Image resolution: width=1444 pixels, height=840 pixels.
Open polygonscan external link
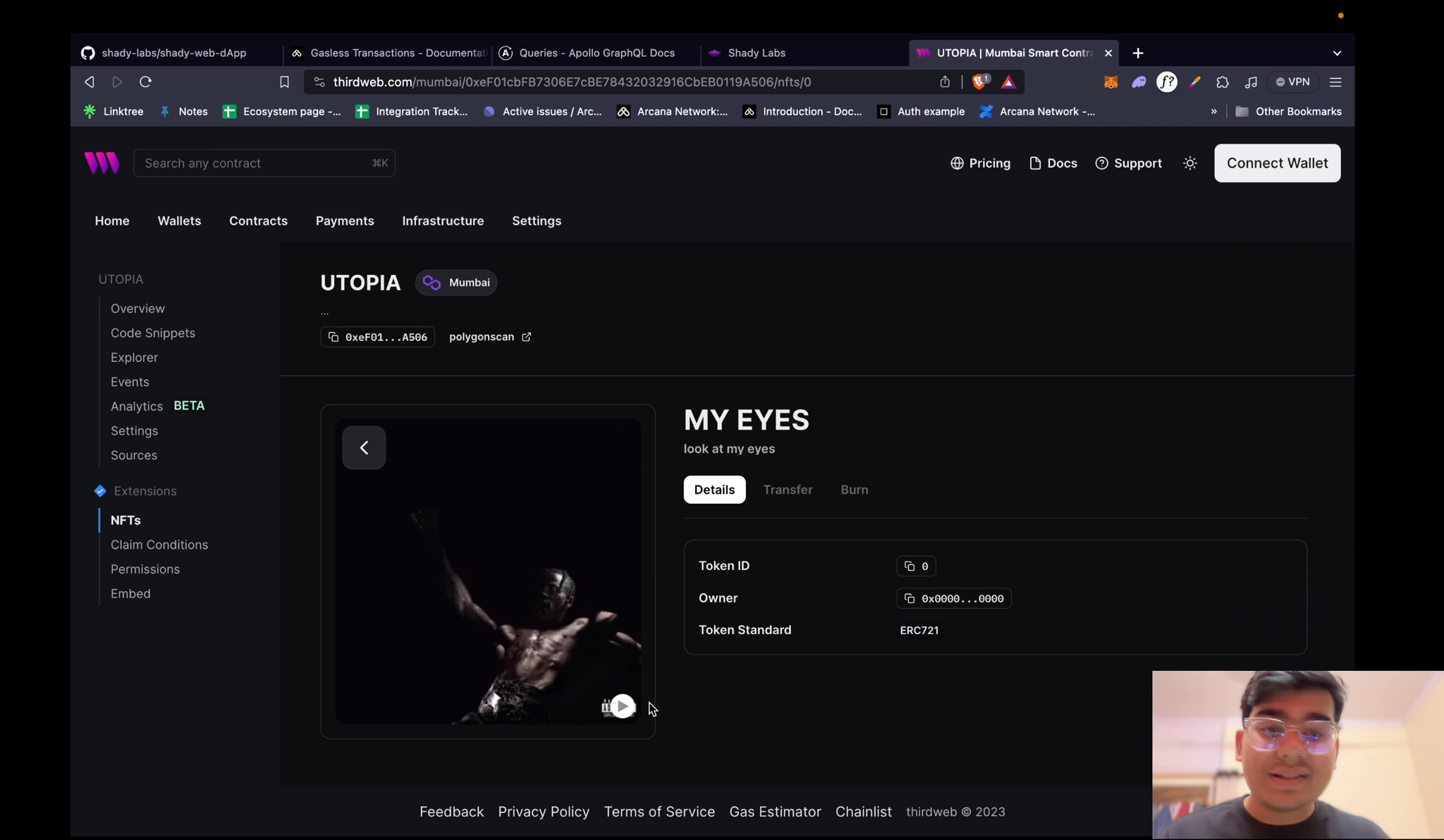coord(490,337)
